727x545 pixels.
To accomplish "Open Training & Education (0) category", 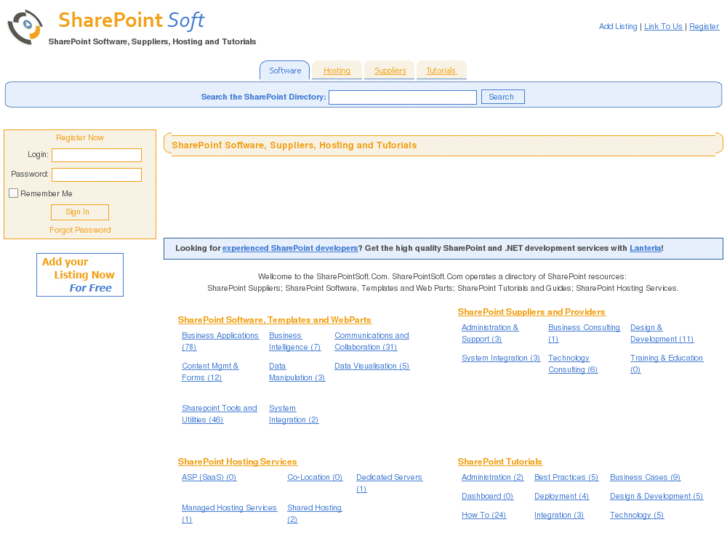I will 666,364.
